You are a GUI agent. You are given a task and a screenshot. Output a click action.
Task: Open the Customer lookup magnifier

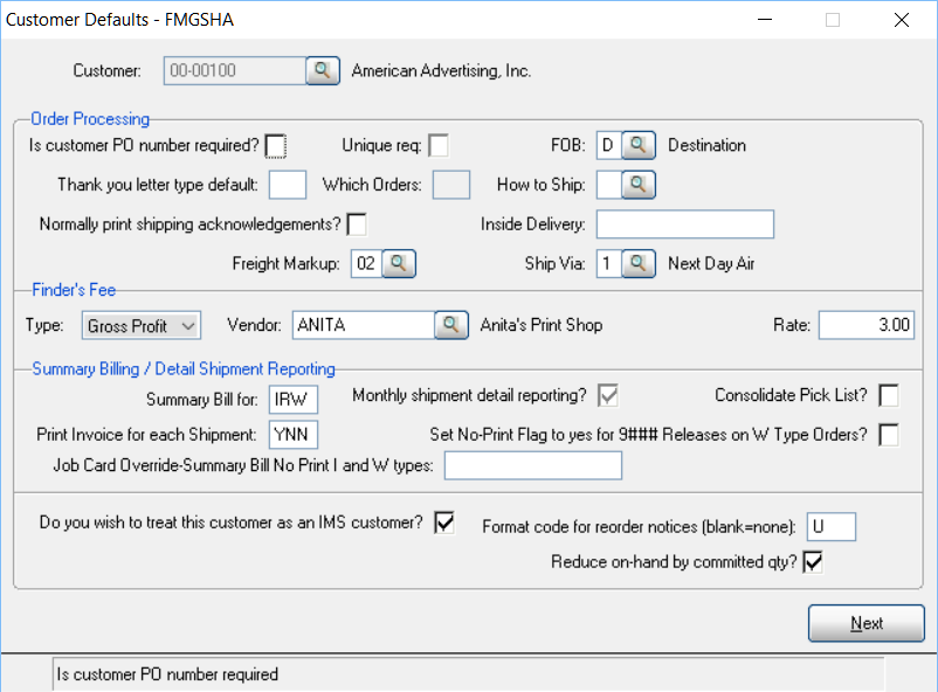pyautogui.click(x=323, y=71)
